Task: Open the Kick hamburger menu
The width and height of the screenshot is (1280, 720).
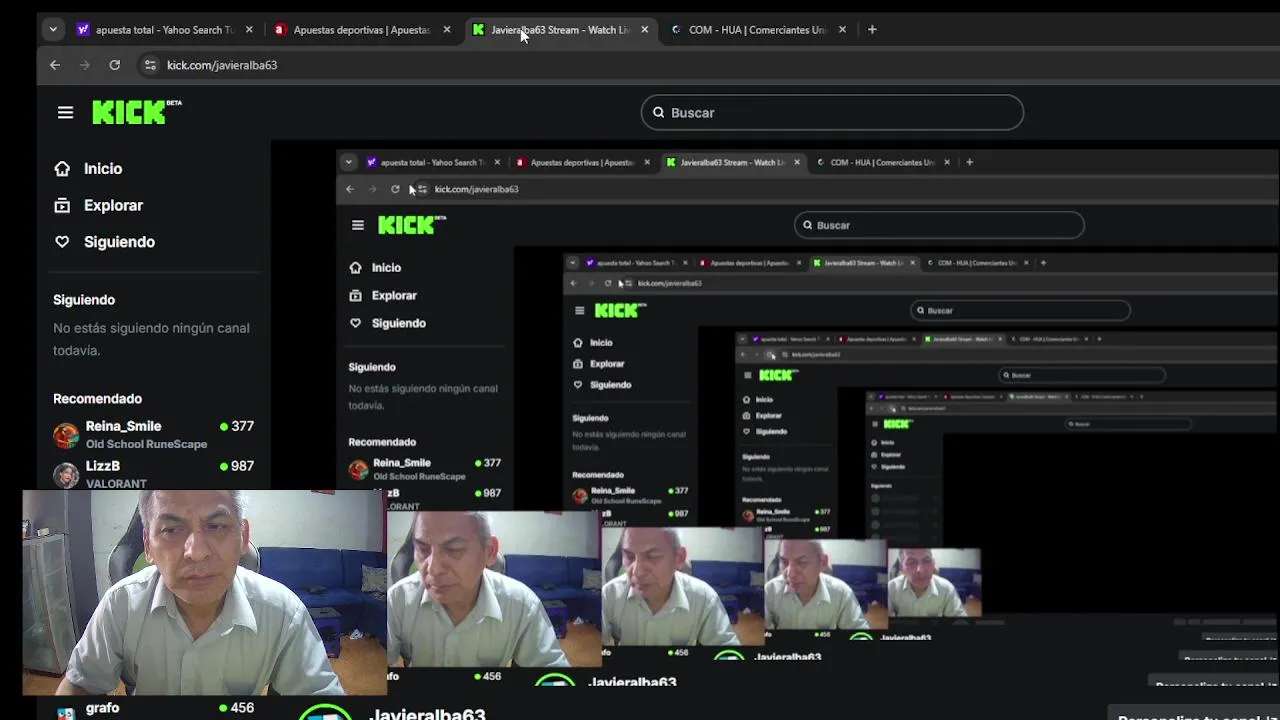Action: [66, 113]
